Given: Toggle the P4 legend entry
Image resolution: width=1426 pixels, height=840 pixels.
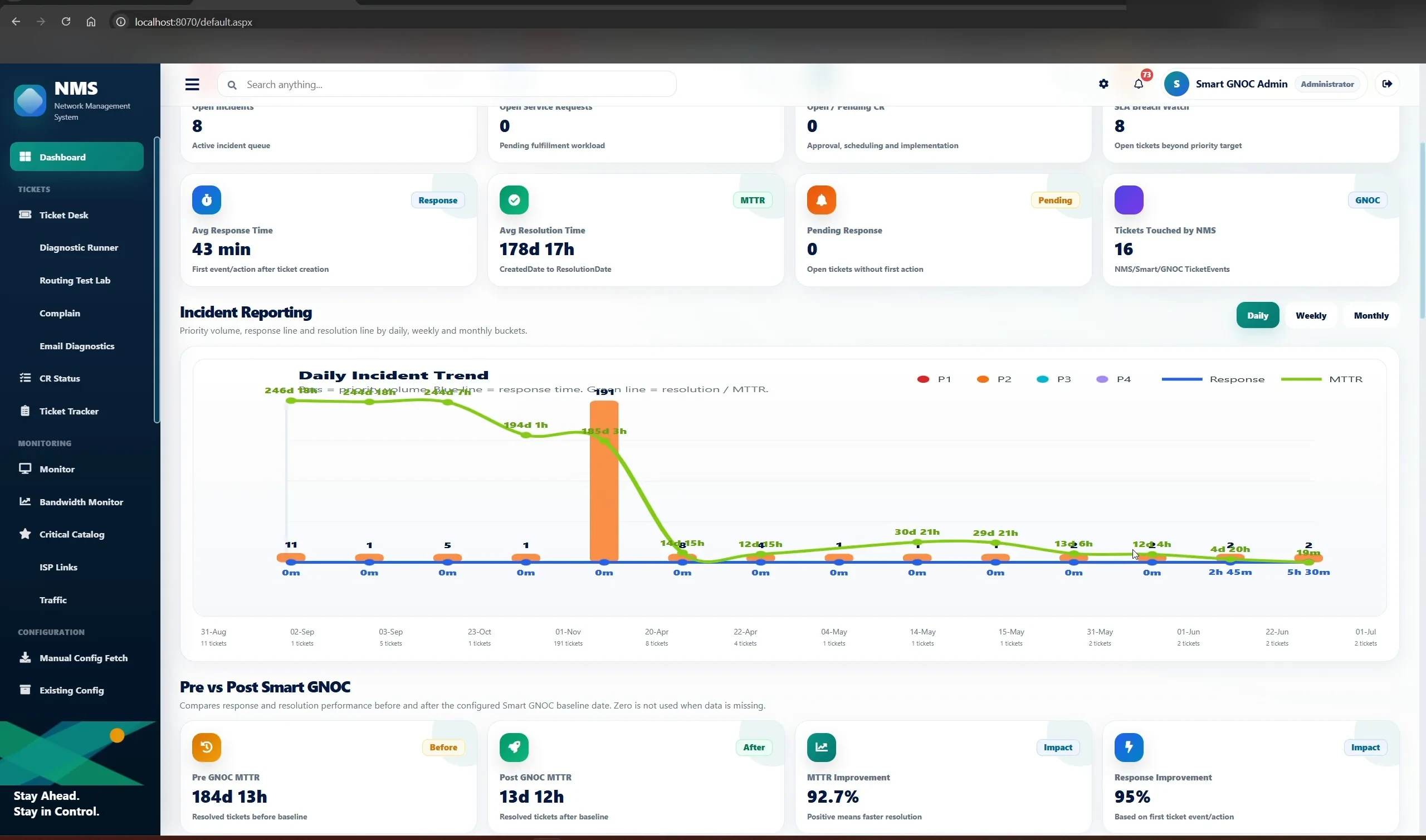Looking at the screenshot, I should 1113,379.
